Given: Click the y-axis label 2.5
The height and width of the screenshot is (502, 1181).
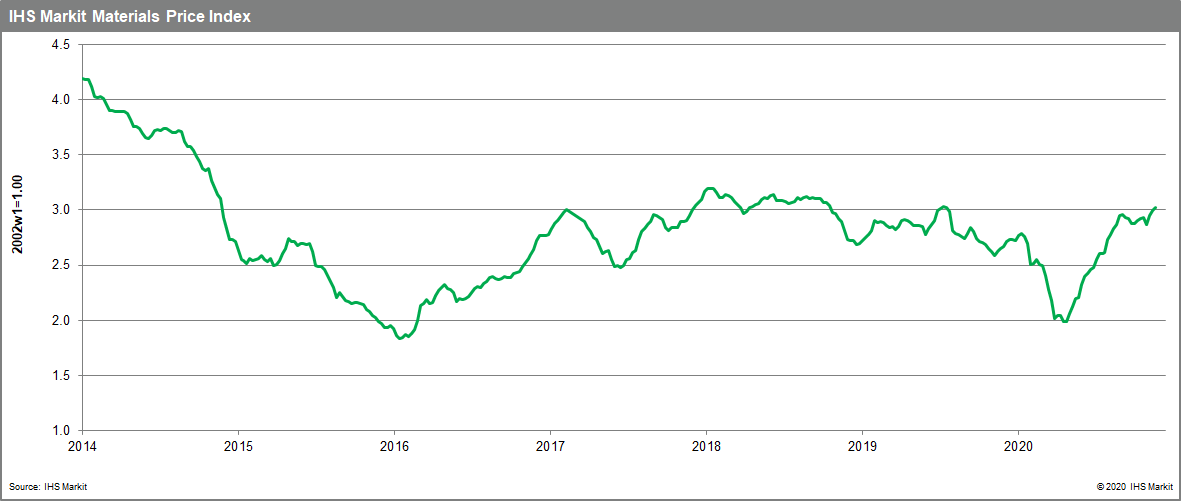Looking at the screenshot, I should [61, 265].
